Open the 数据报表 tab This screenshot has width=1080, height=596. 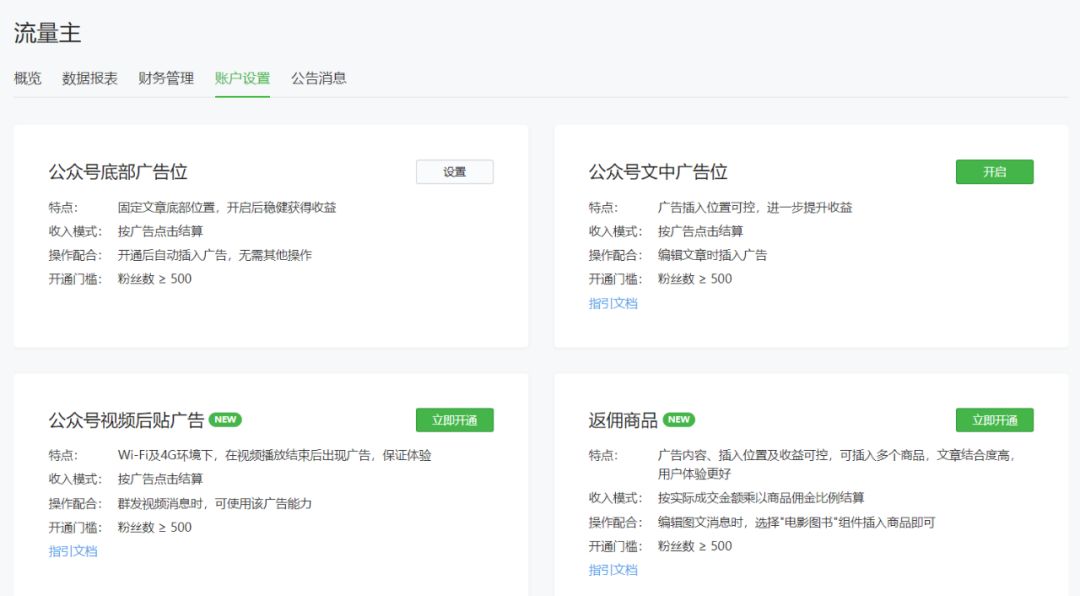(x=88, y=79)
